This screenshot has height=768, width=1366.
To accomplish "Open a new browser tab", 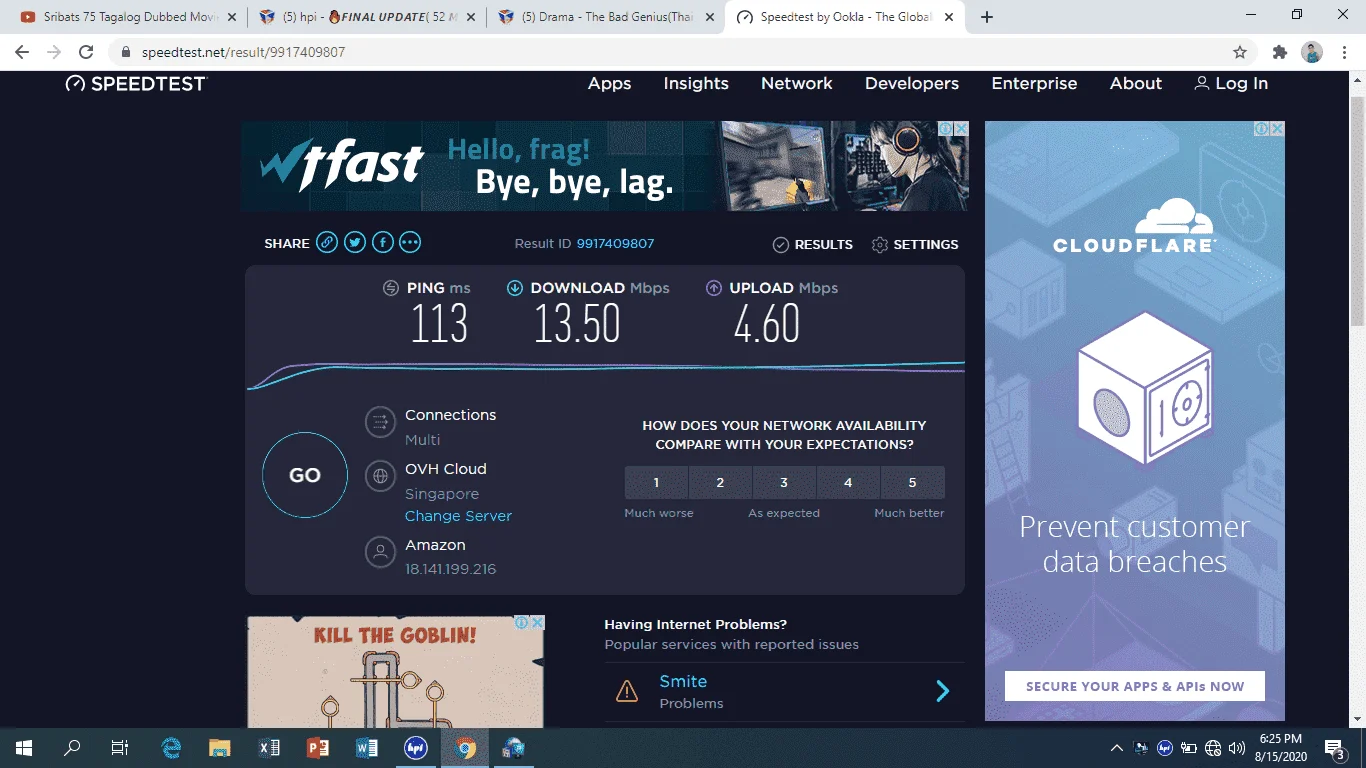I will (987, 17).
